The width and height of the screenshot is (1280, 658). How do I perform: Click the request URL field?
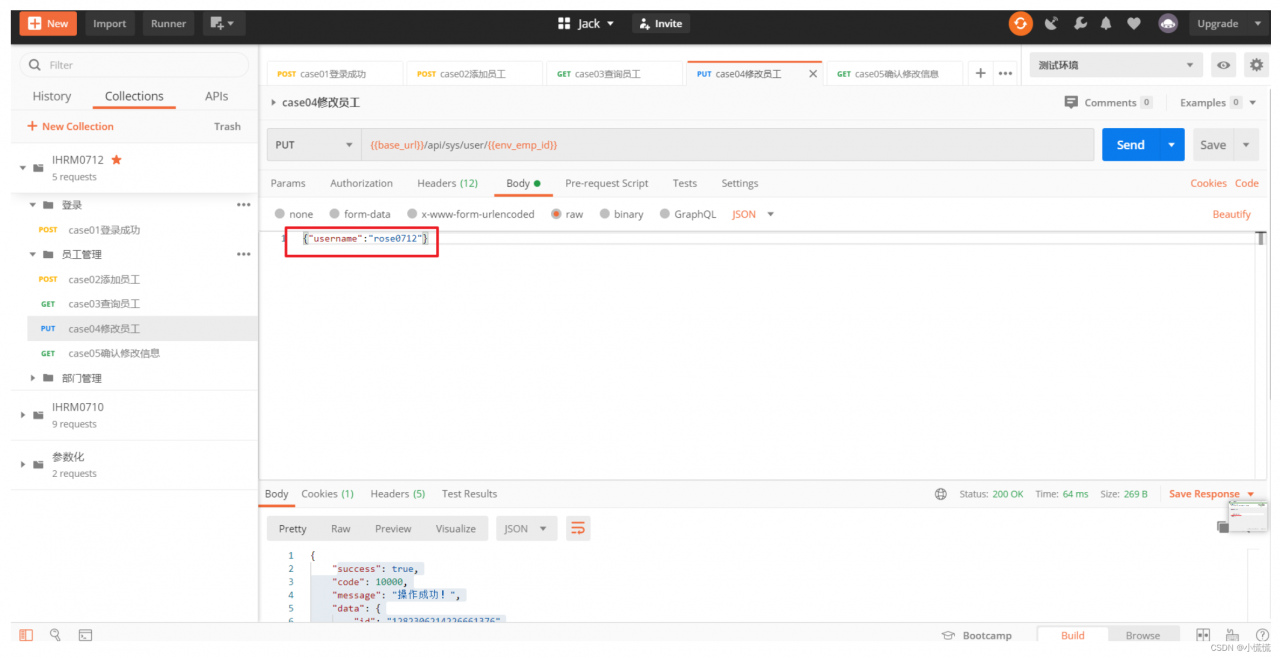(x=727, y=145)
